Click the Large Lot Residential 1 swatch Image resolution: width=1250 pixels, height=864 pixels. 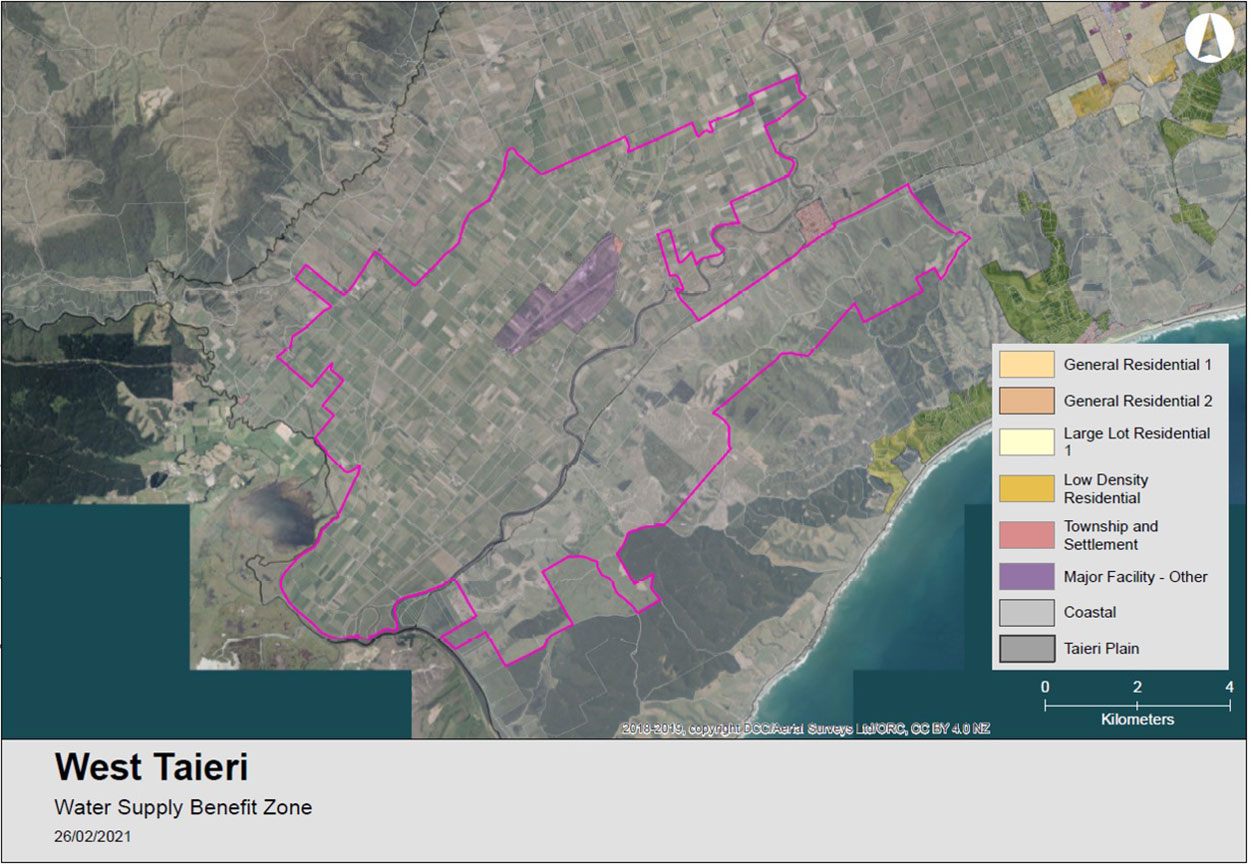coord(1026,441)
